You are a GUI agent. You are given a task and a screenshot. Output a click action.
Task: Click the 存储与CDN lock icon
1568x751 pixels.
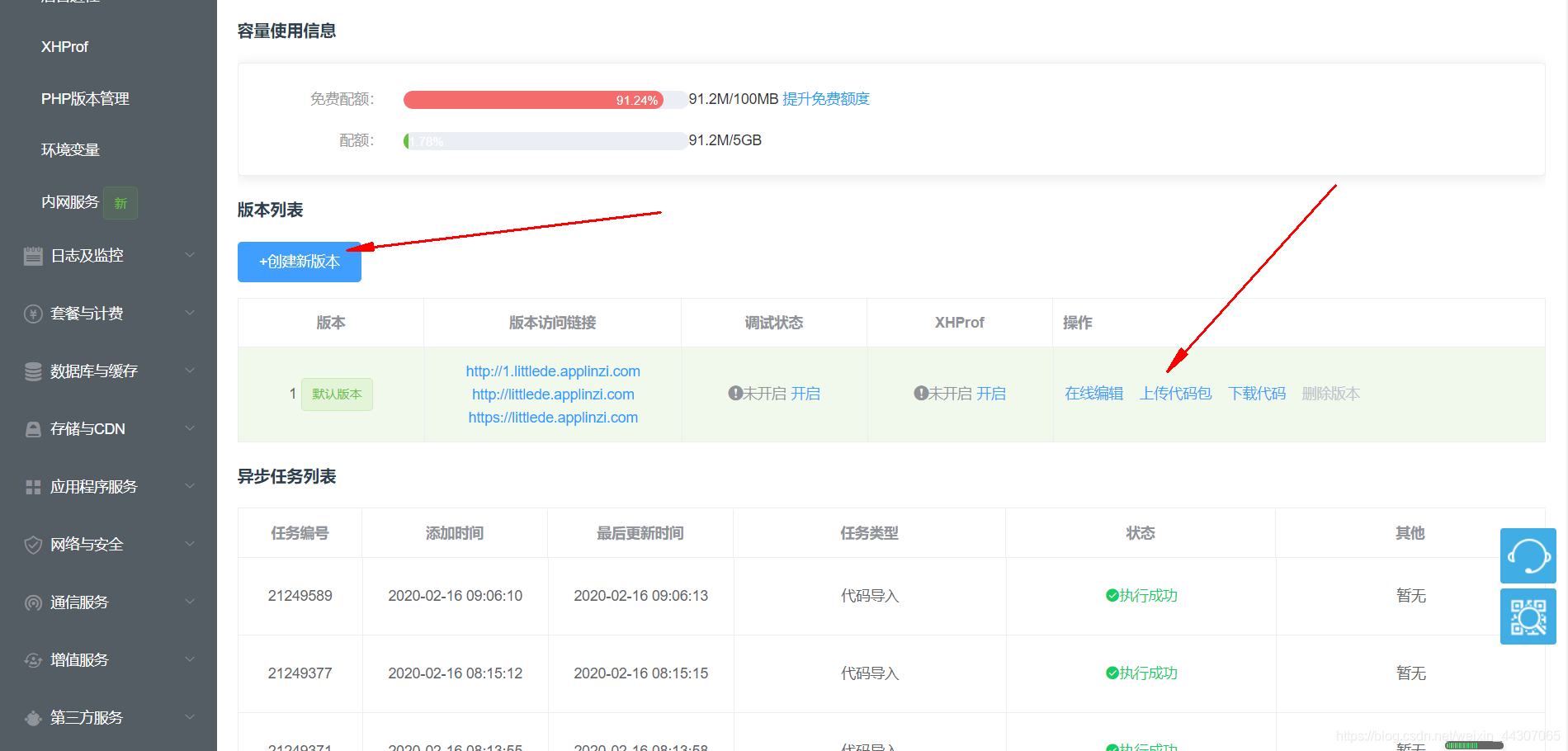[33, 428]
